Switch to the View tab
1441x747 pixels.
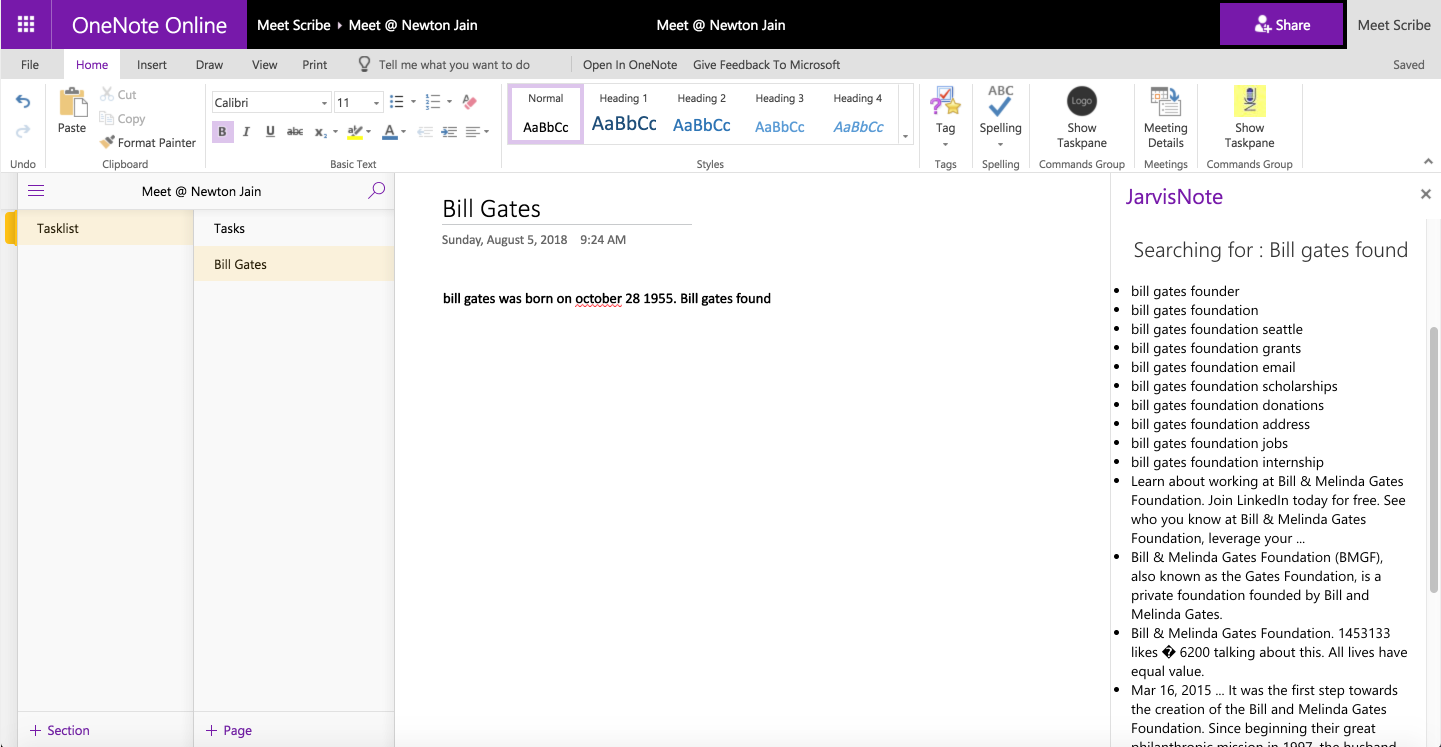point(264,64)
